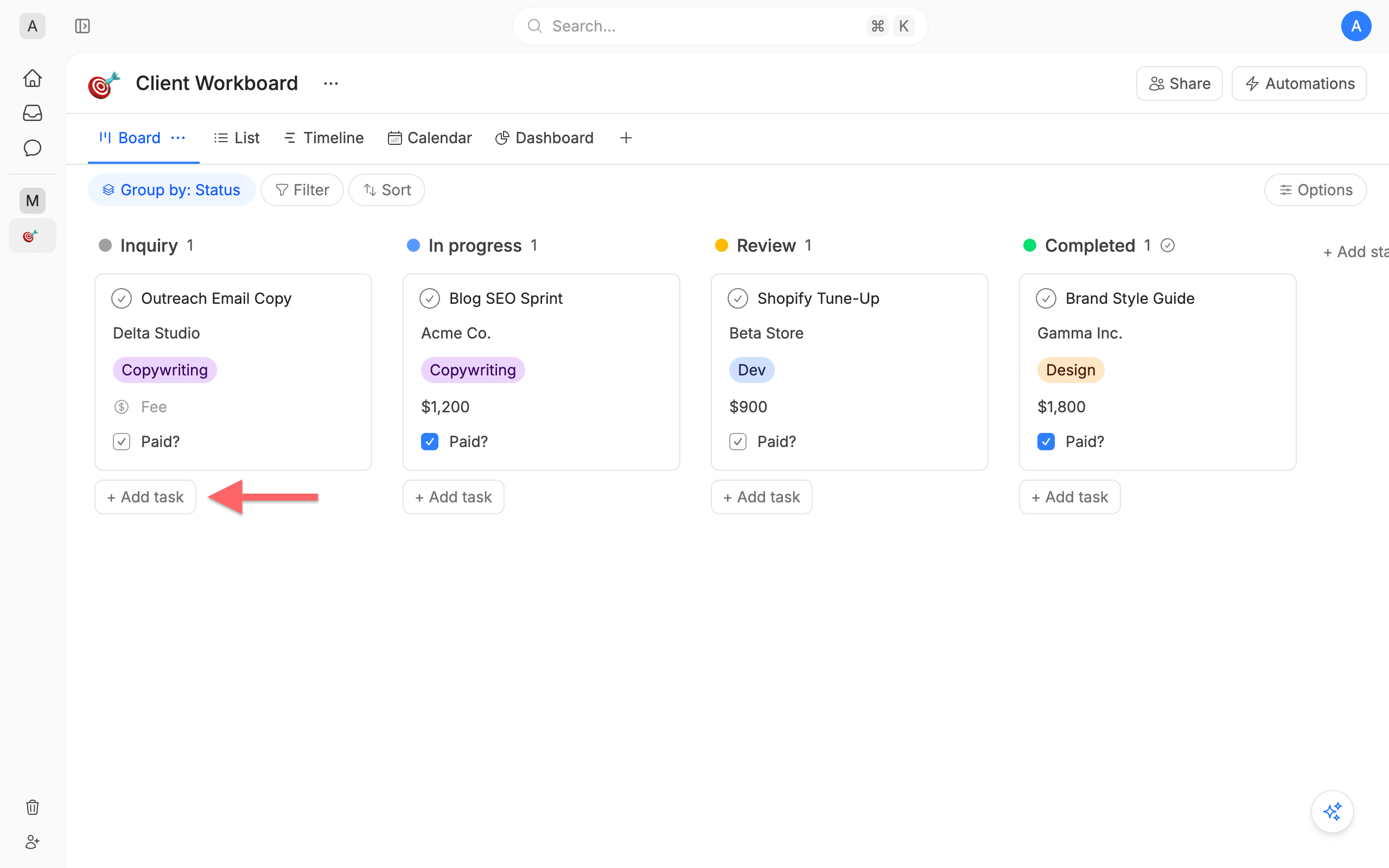Open the Sort menu
1389x868 pixels.
tap(387, 190)
